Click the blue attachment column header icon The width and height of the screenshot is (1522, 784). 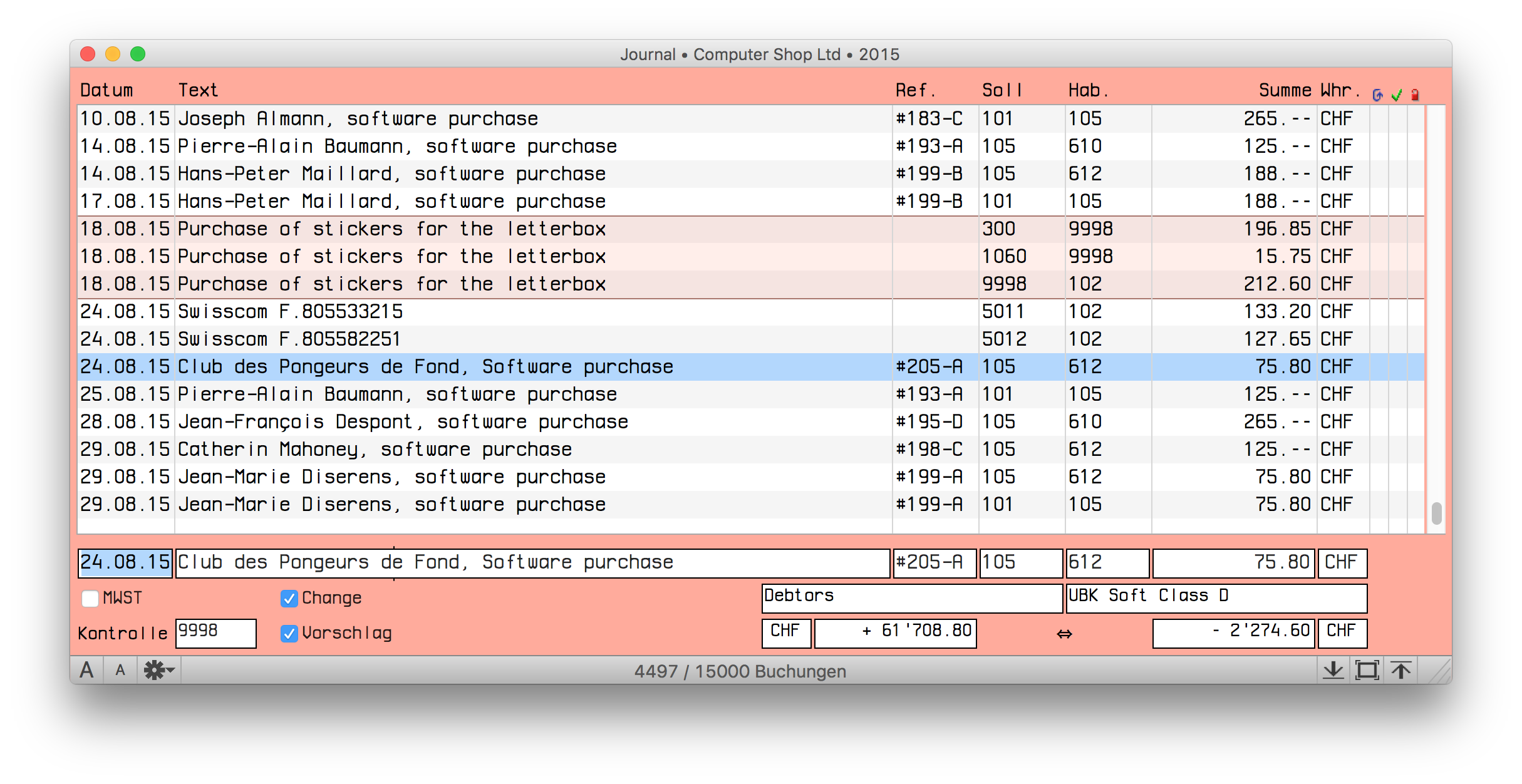[1377, 95]
